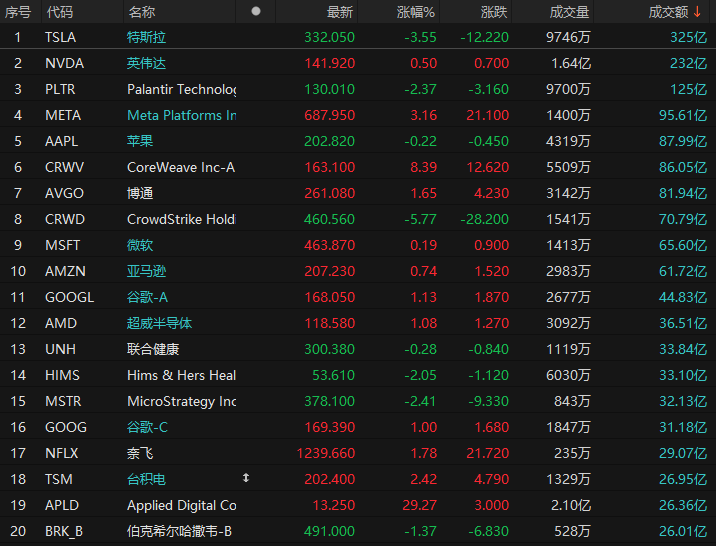Screen dimensions: 716x546
Task: Click the 8.39 percent change for CRWV
Action: coord(423,167)
